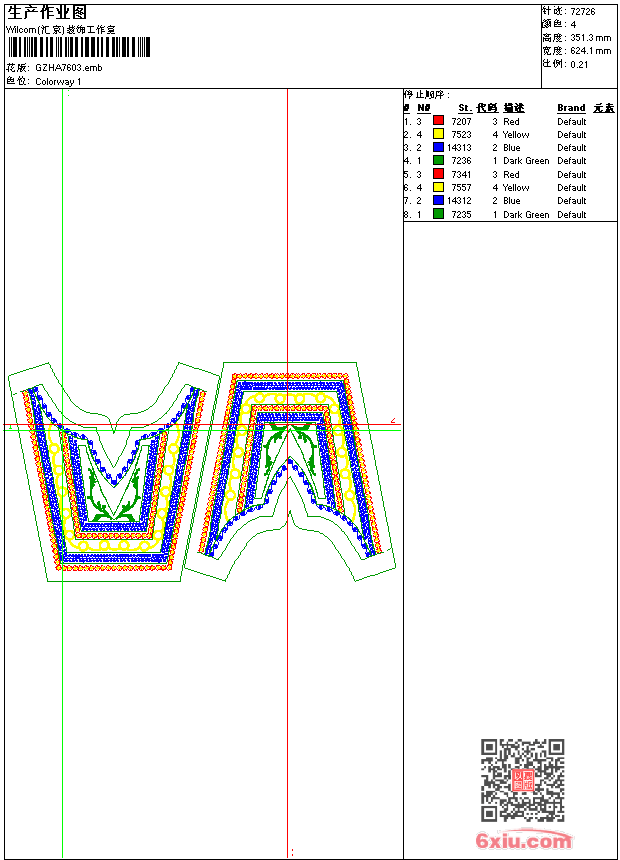Click the barcode under the studio name

(79, 47)
